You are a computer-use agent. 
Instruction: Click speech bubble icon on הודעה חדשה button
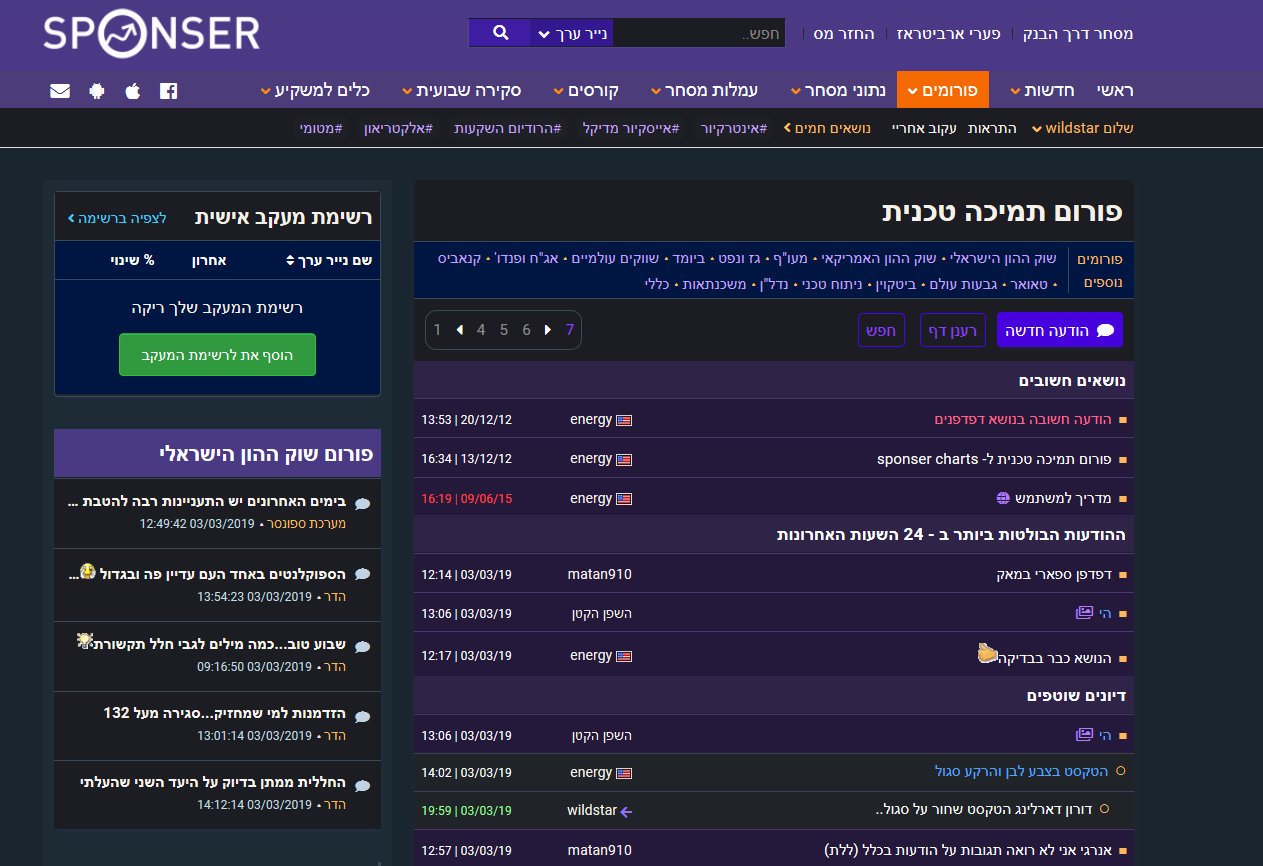1105,330
